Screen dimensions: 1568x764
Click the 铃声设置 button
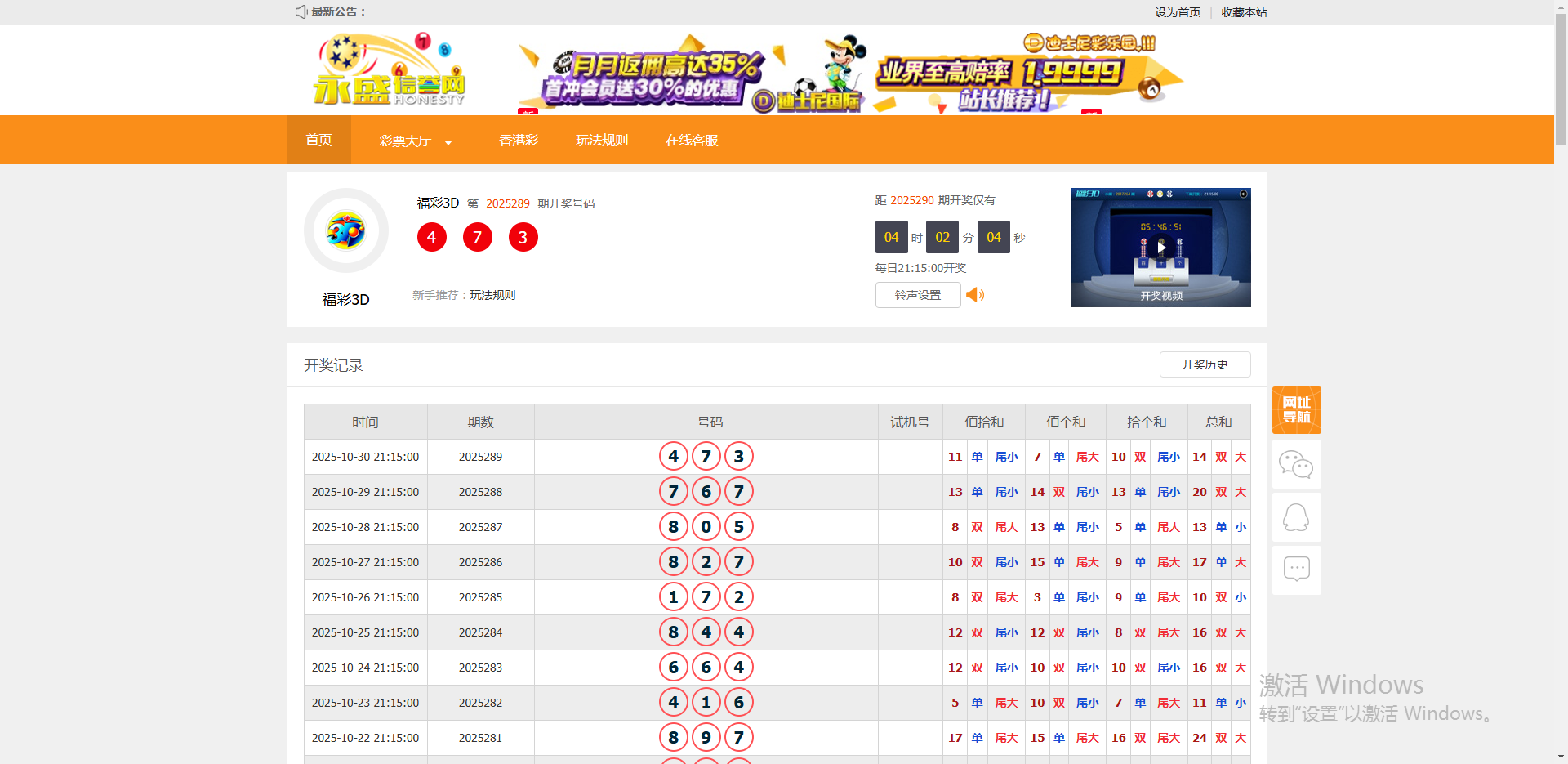click(918, 295)
